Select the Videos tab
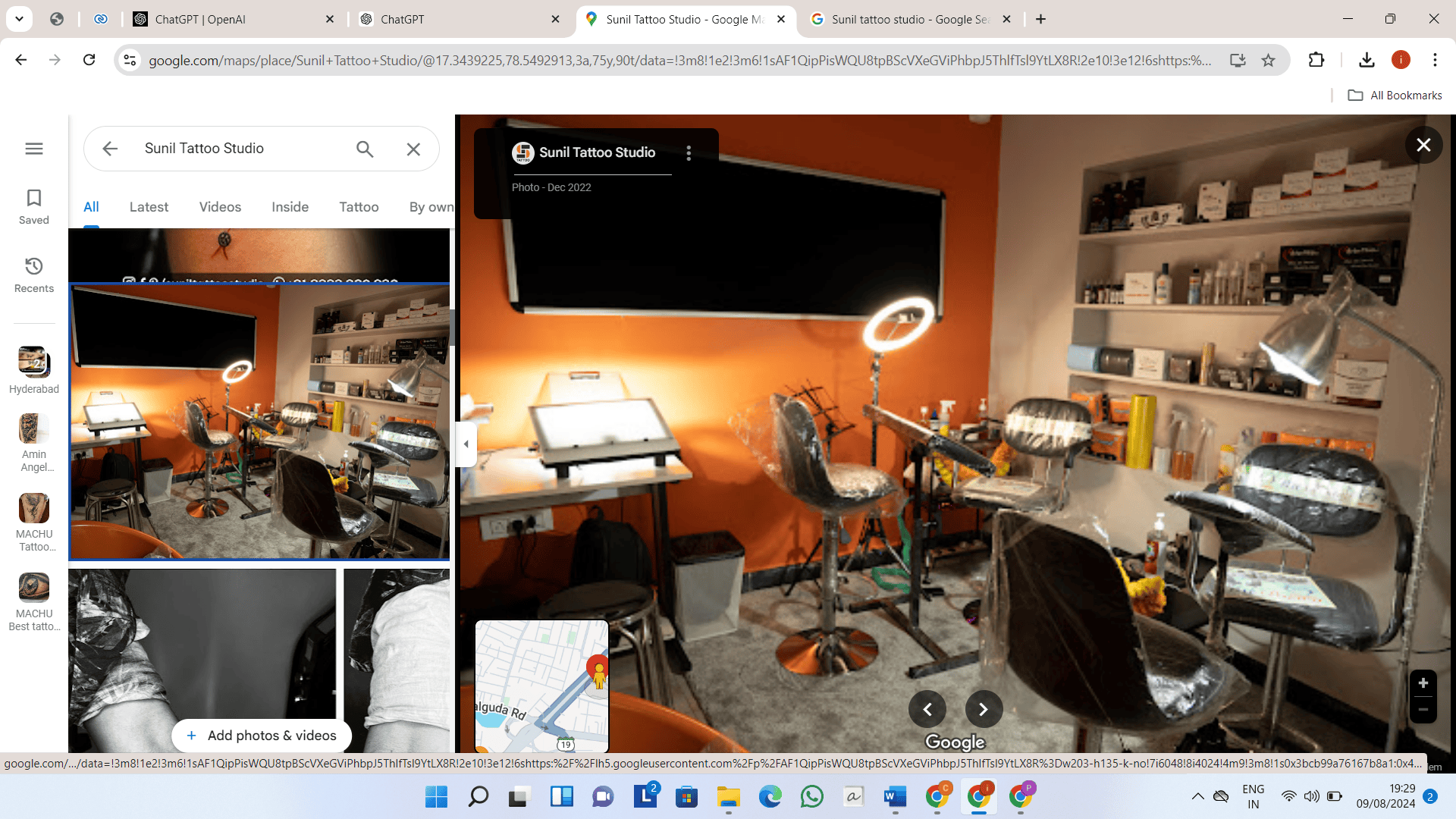Image resolution: width=1456 pixels, height=819 pixels. [x=220, y=207]
